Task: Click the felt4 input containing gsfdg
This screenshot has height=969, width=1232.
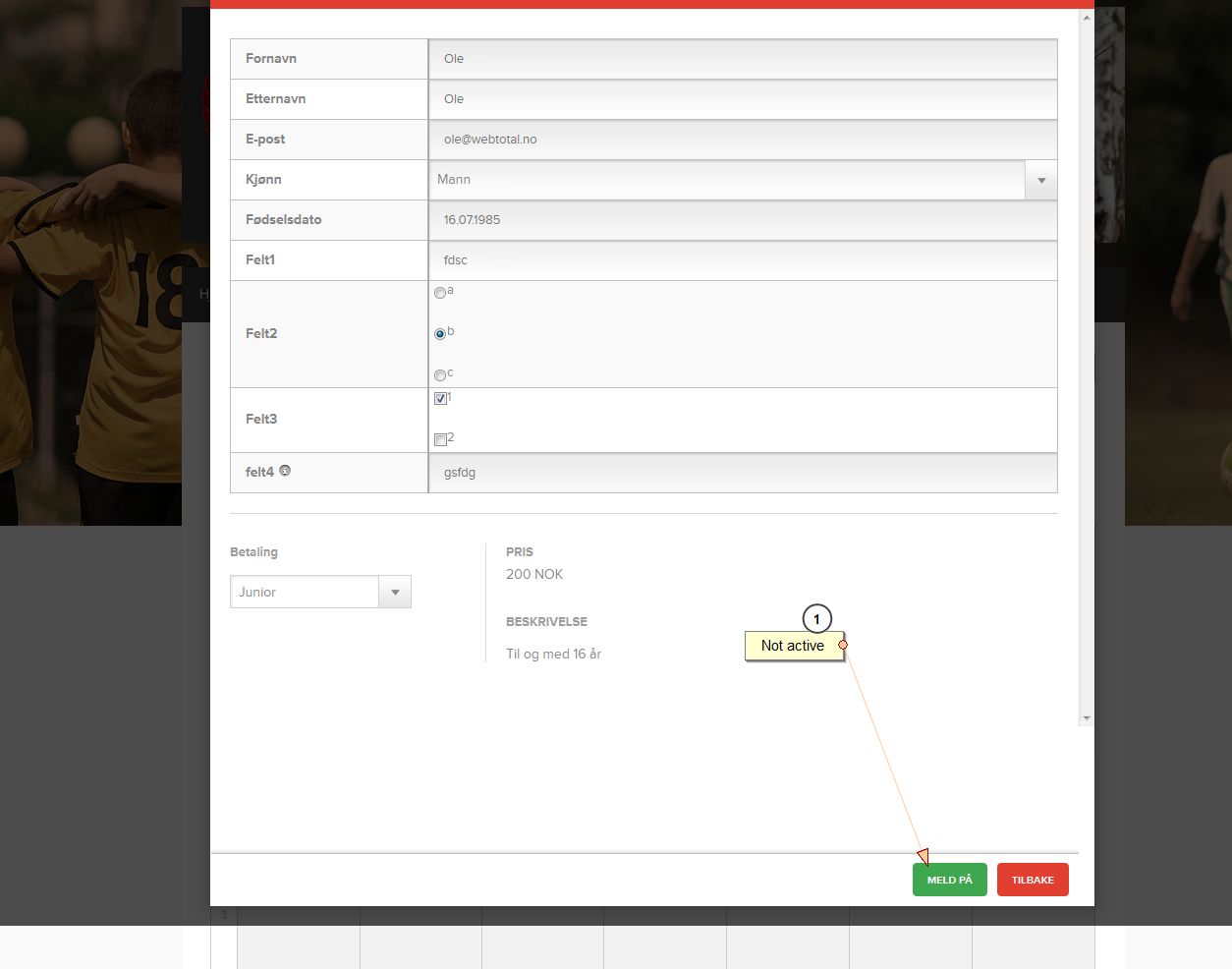Action: 743,473
